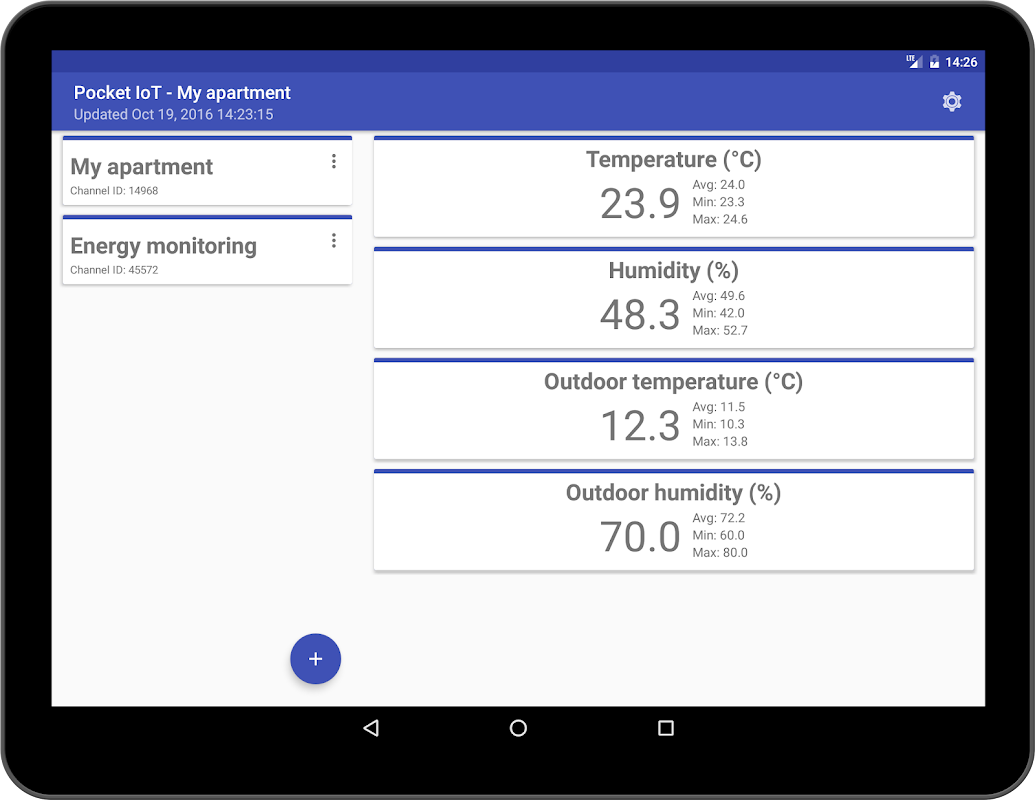Open the Humidity (%) card

pos(674,298)
